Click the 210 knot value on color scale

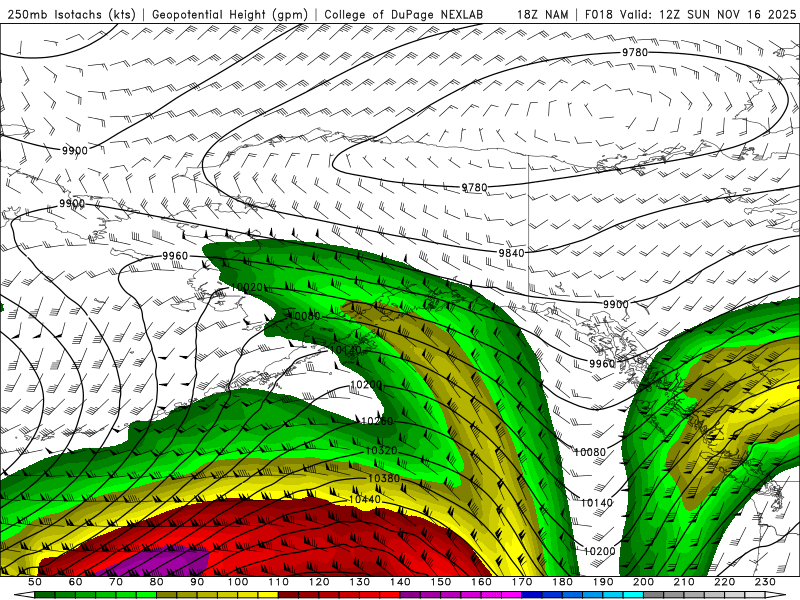tap(685, 582)
